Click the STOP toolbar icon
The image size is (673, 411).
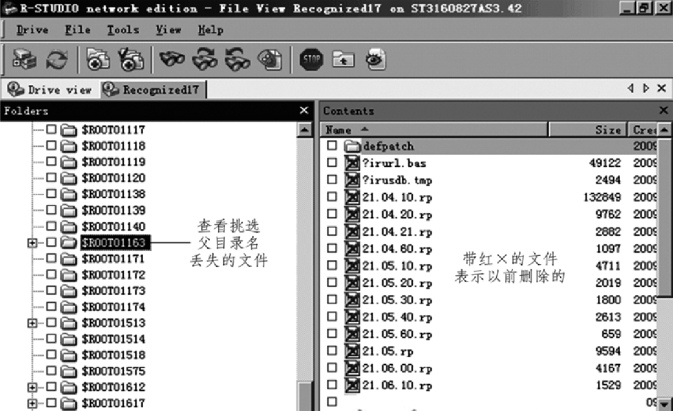(x=311, y=59)
